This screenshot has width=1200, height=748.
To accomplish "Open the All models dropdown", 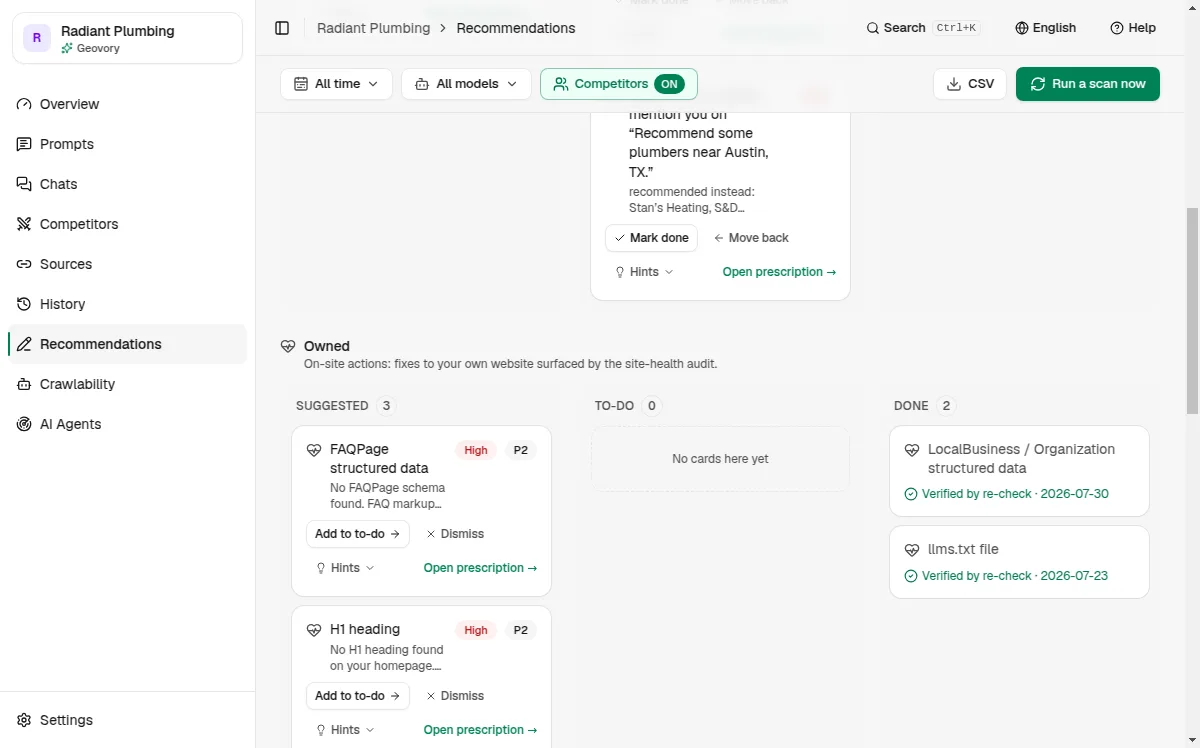I will point(466,84).
